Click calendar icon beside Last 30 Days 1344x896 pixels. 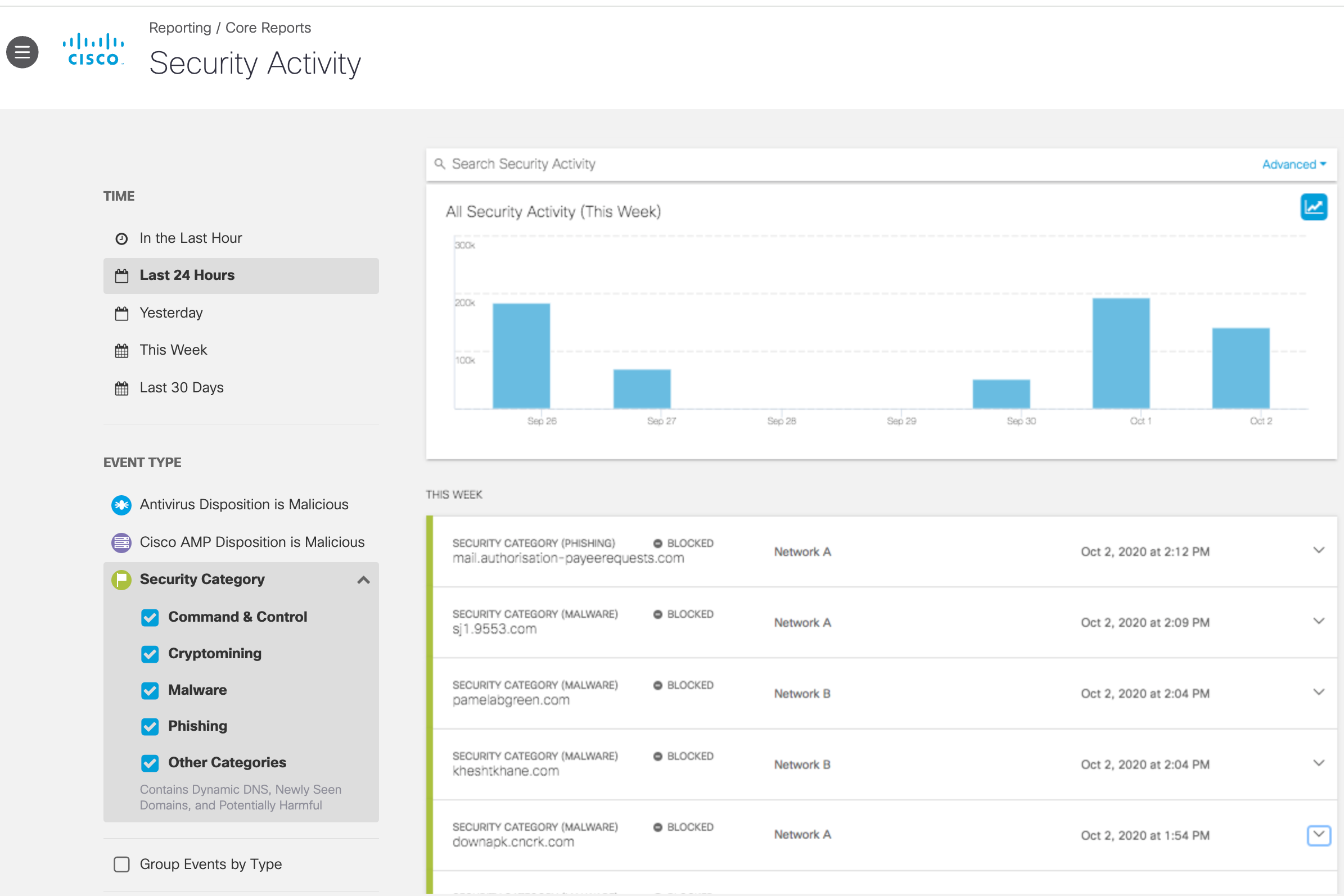122,388
